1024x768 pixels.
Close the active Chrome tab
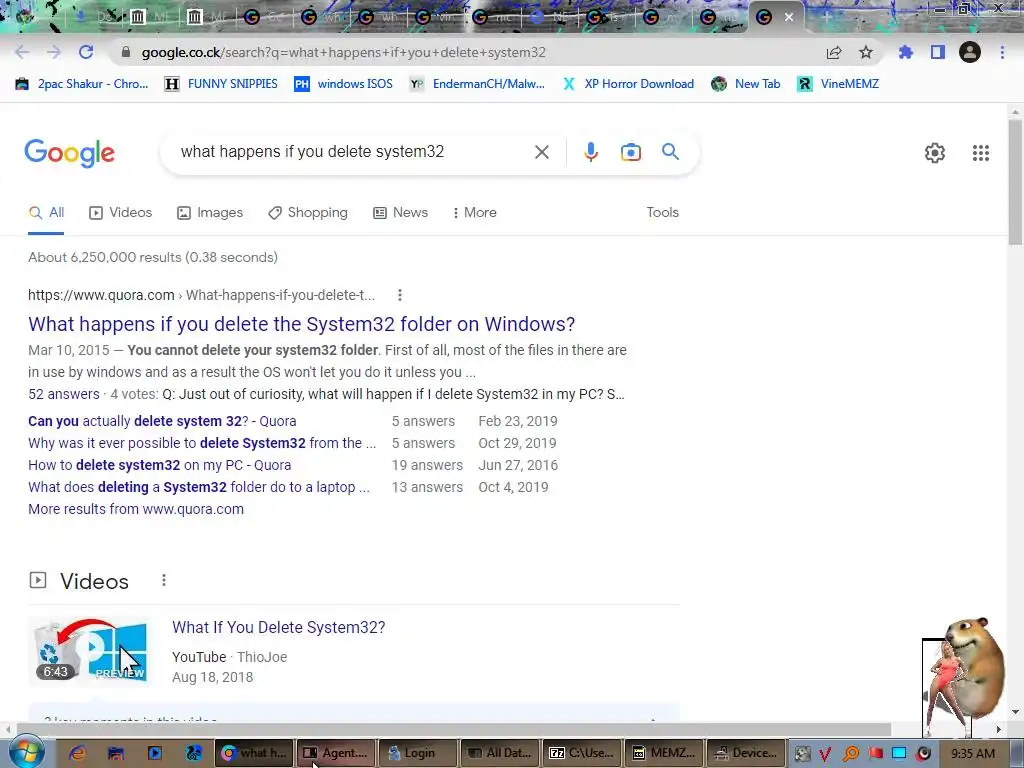[x=789, y=17]
